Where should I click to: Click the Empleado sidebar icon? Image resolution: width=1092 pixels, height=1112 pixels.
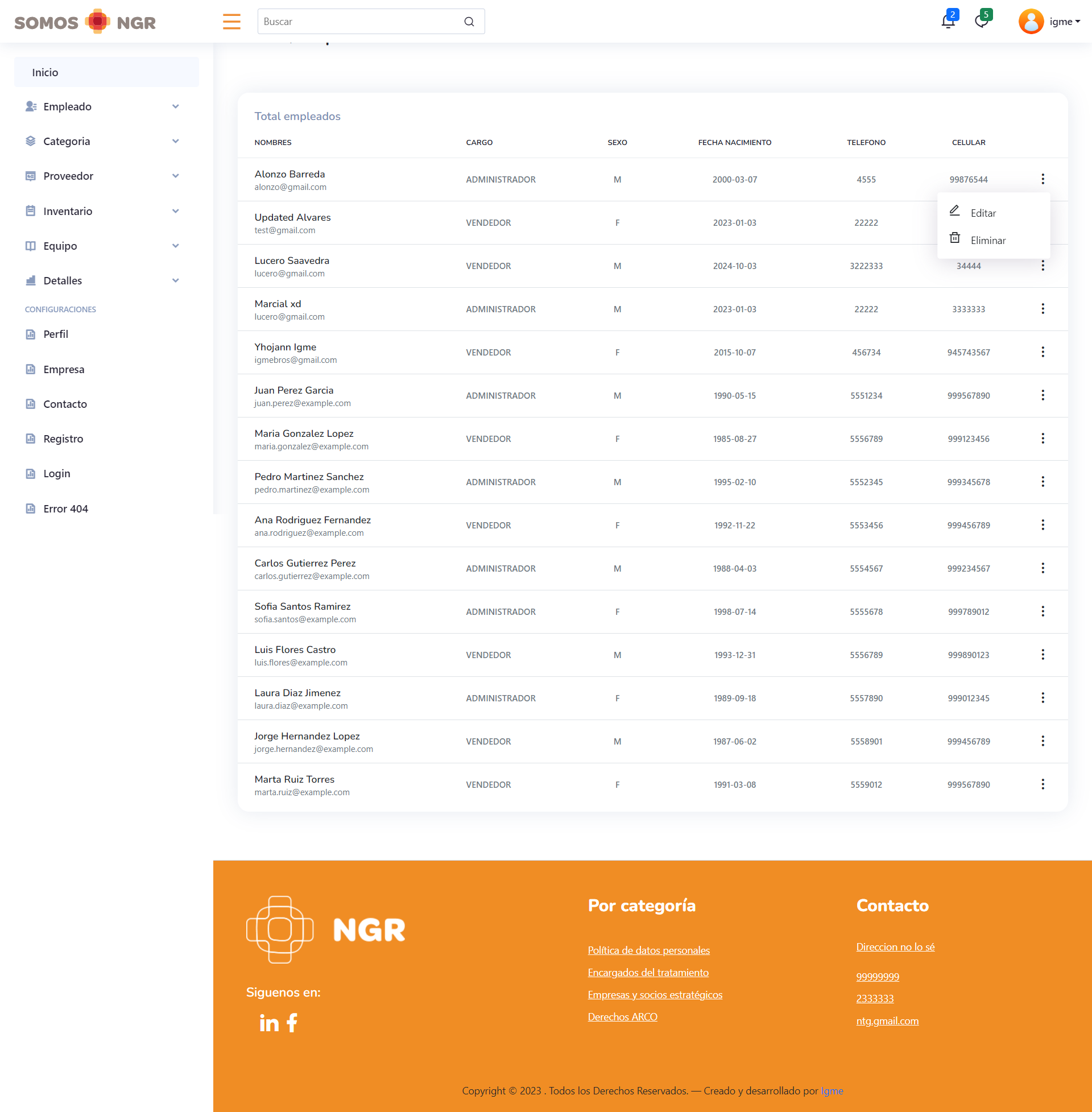click(30, 106)
